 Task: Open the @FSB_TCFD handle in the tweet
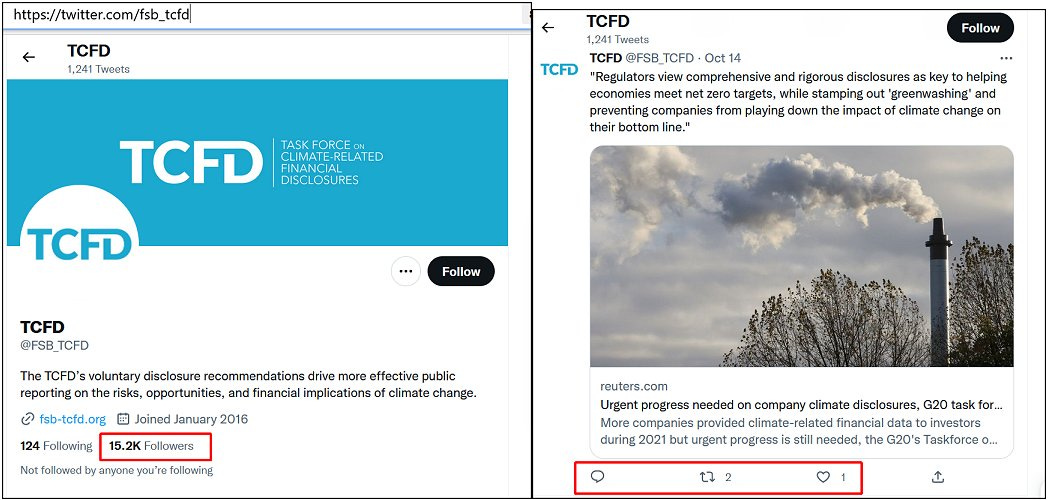660,58
